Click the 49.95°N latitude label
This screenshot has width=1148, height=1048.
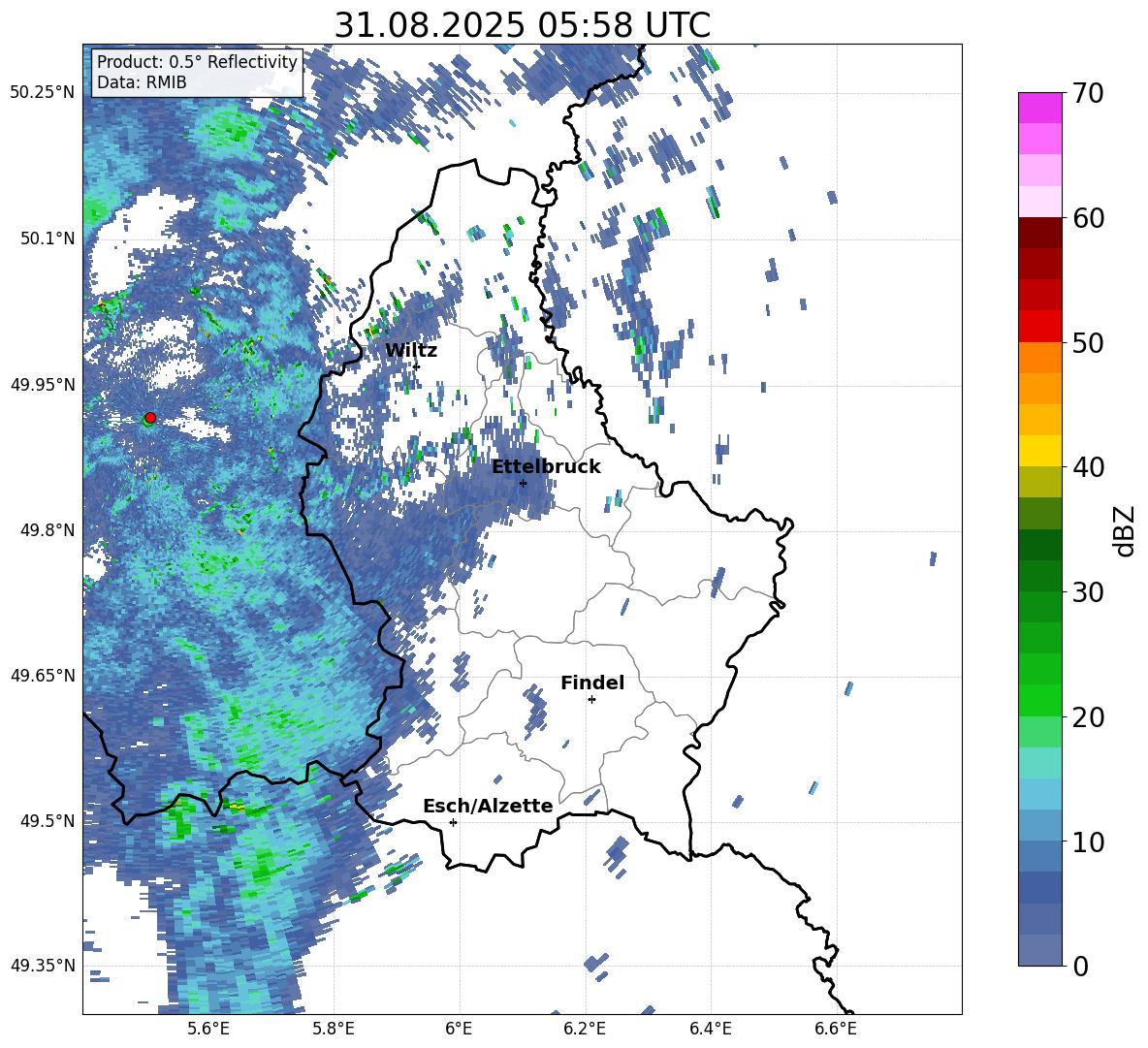(x=44, y=384)
